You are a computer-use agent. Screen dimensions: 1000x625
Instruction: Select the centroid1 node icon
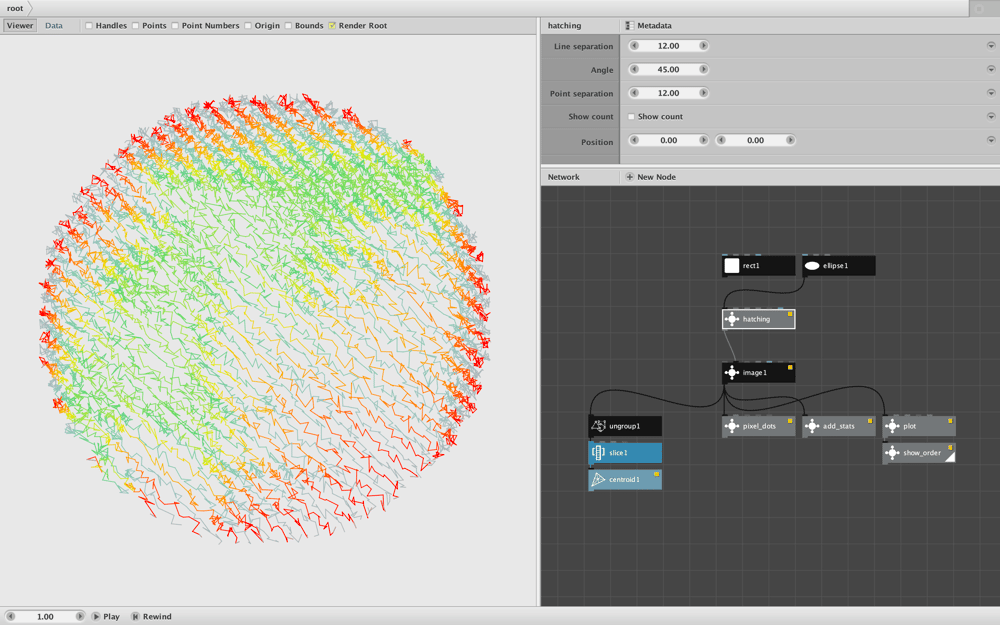pyautogui.click(x=598, y=480)
